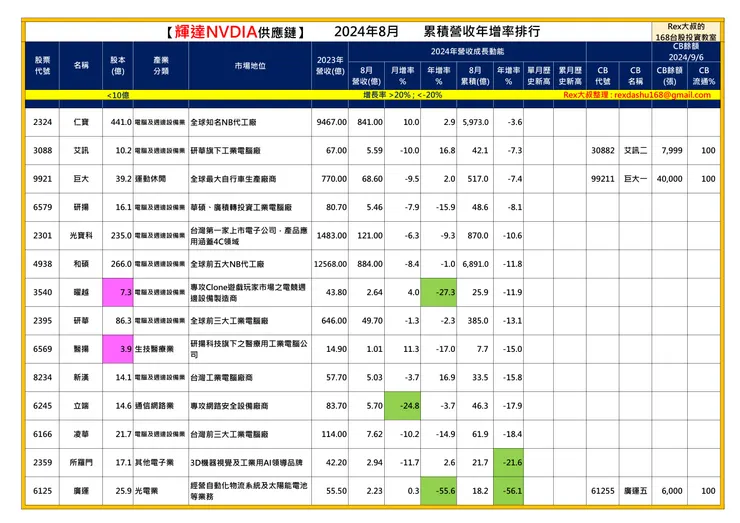The image size is (740, 523).
Task: Select stock code cell 3540
Action: coord(42,292)
